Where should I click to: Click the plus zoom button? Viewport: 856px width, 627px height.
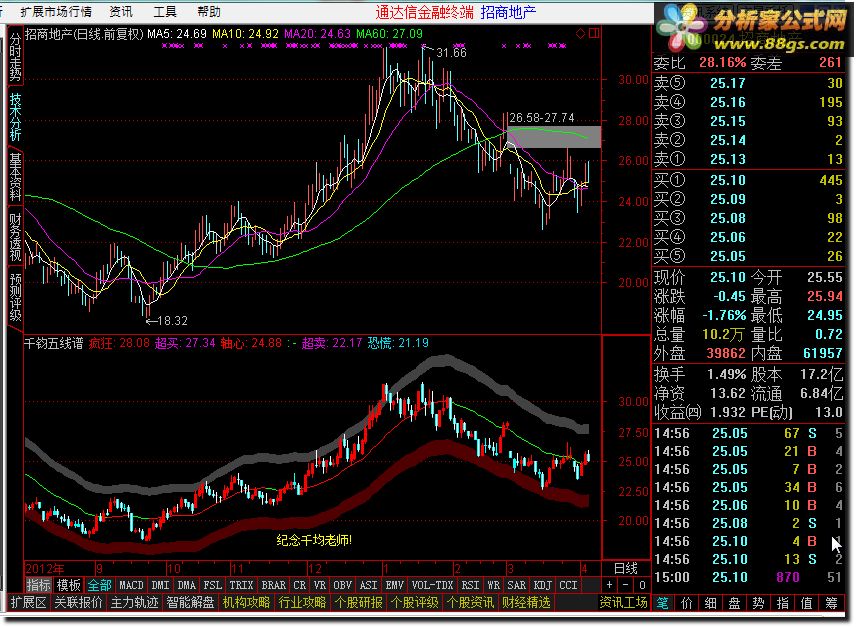coord(609,585)
